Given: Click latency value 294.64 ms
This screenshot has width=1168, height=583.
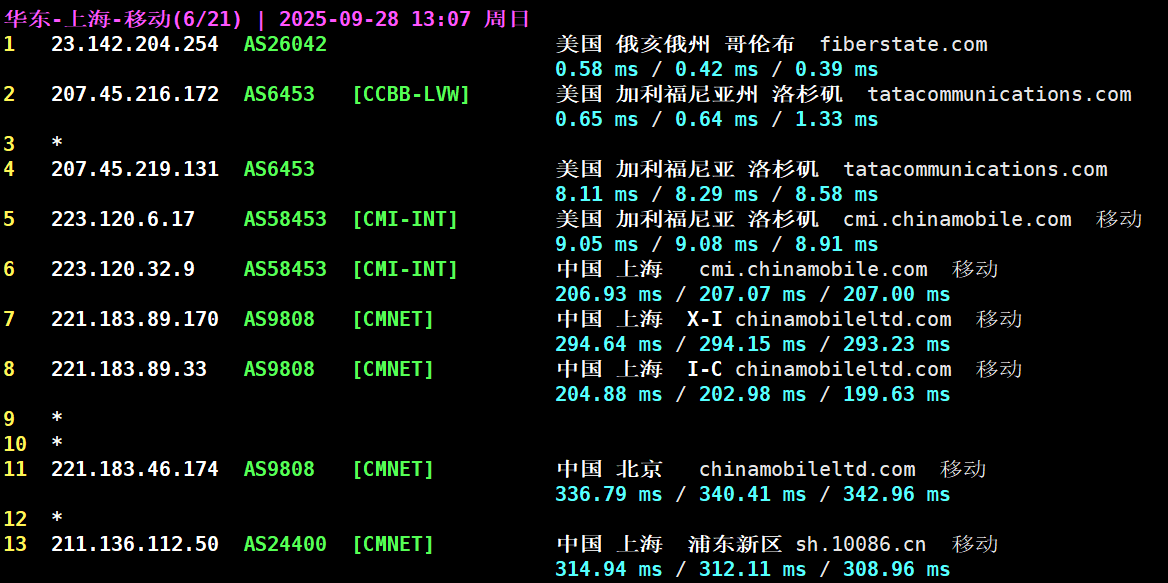Looking at the screenshot, I should [x=609, y=344].
